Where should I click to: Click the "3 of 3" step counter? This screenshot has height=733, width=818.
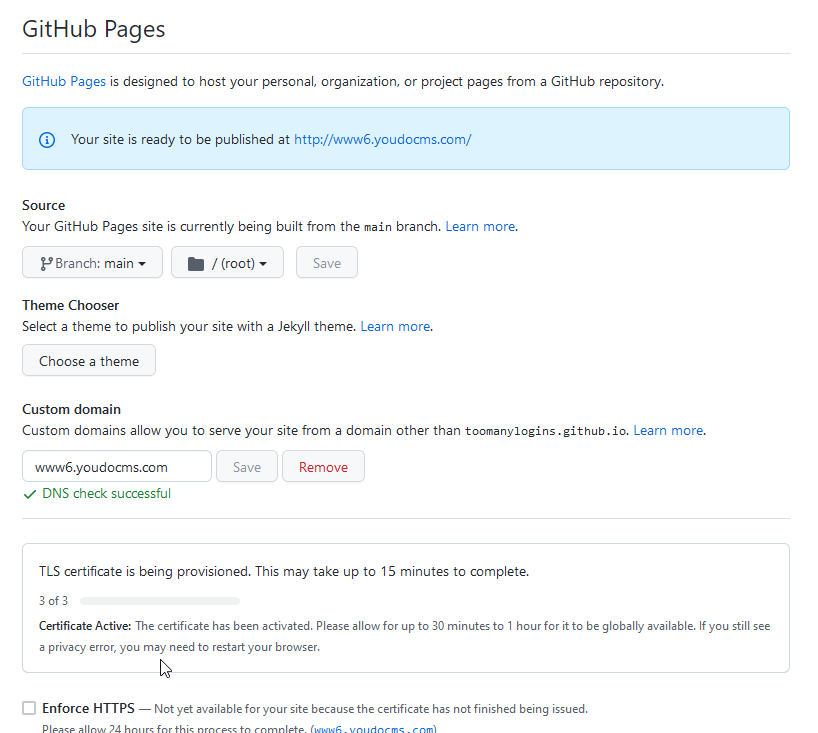coord(54,601)
